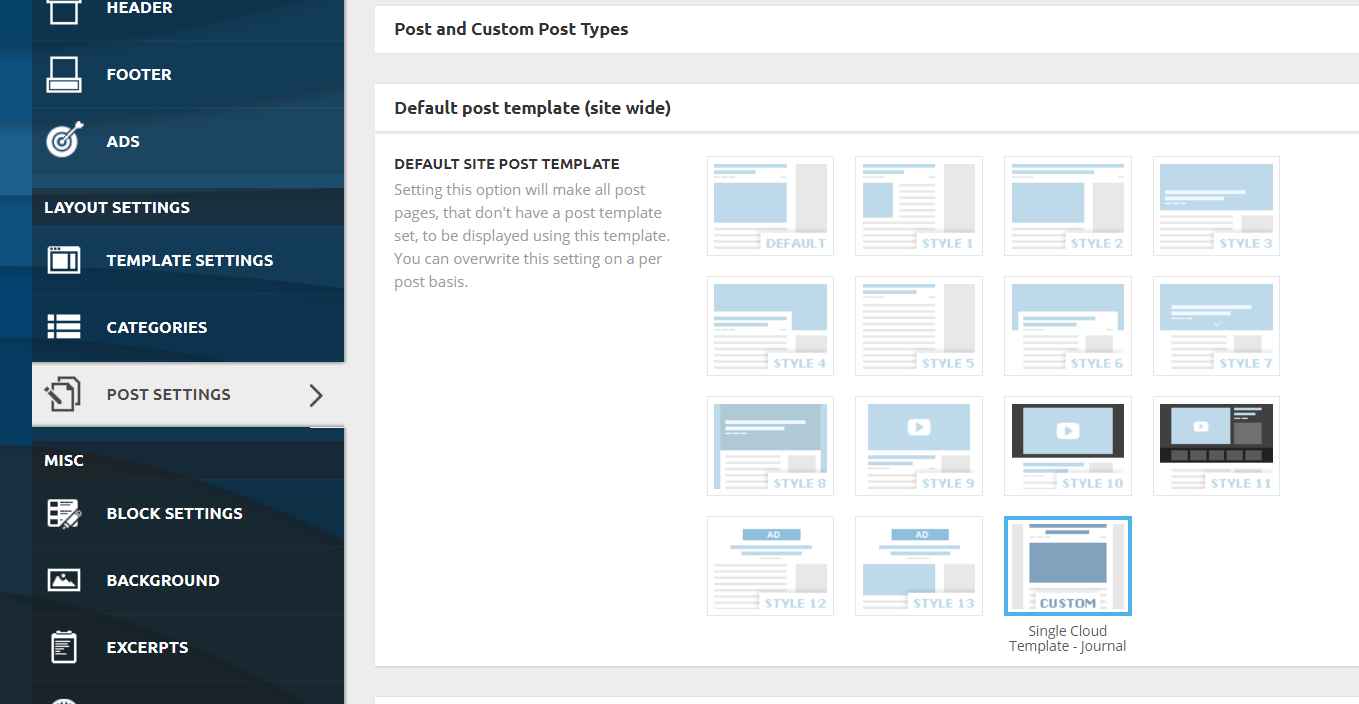Viewport: 1359px width, 704px height.
Task: Select the Default post template thumbnail
Action: [770, 206]
